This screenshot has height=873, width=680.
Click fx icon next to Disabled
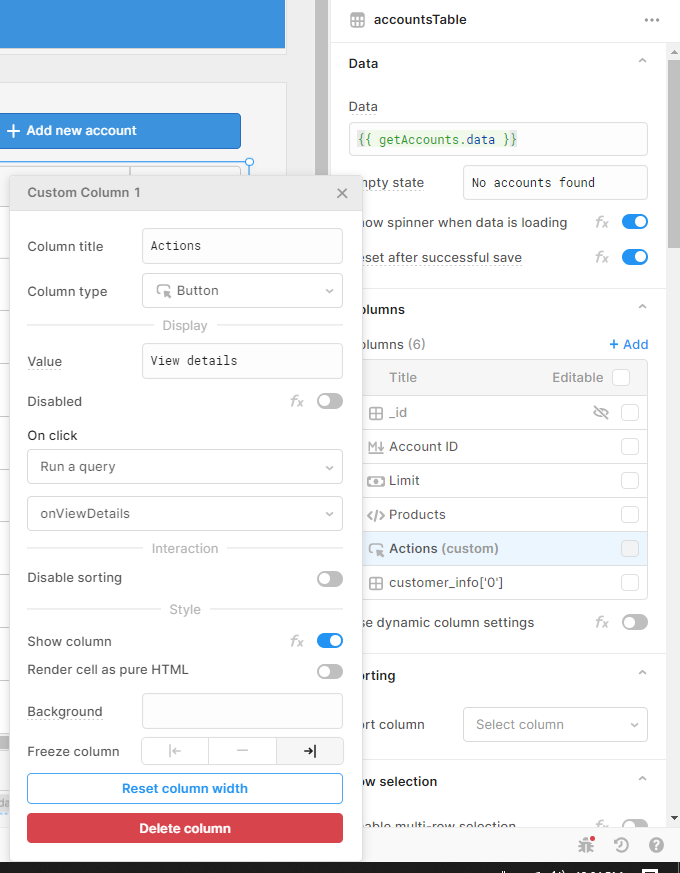(x=297, y=401)
